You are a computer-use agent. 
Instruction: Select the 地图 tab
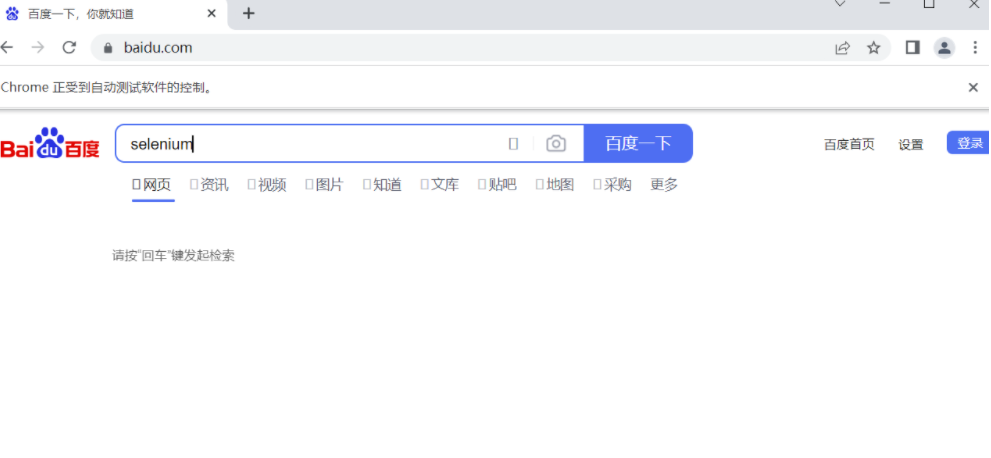(555, 184)
